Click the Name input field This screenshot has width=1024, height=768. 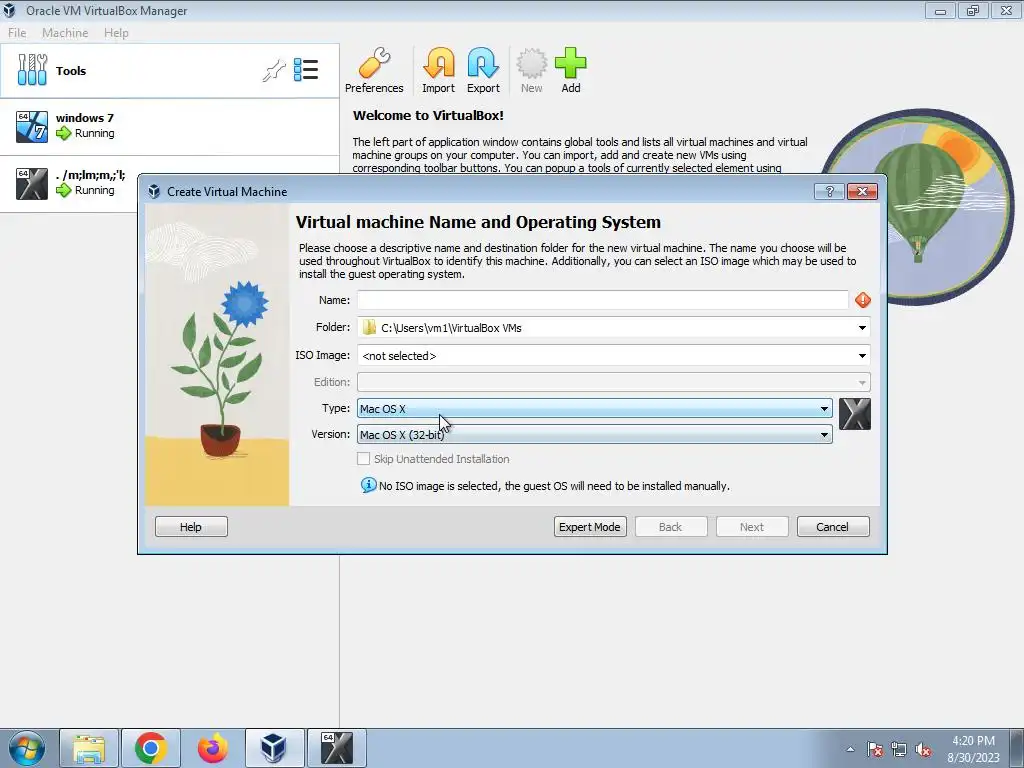coord(603,300)
